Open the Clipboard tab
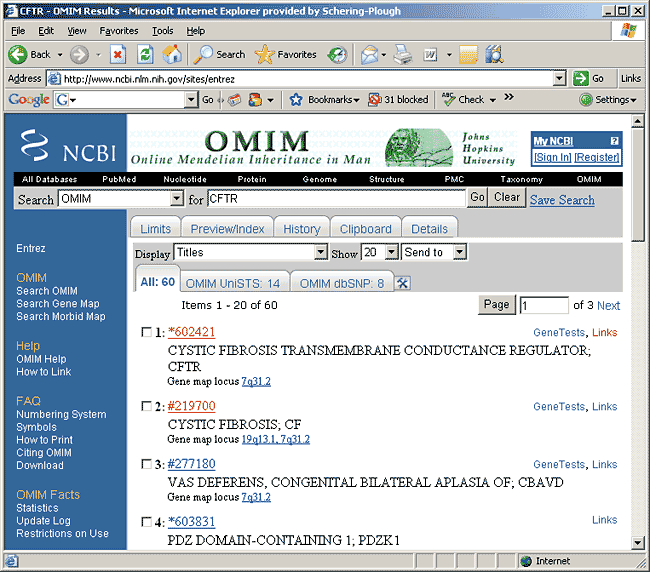 (366, 229)
